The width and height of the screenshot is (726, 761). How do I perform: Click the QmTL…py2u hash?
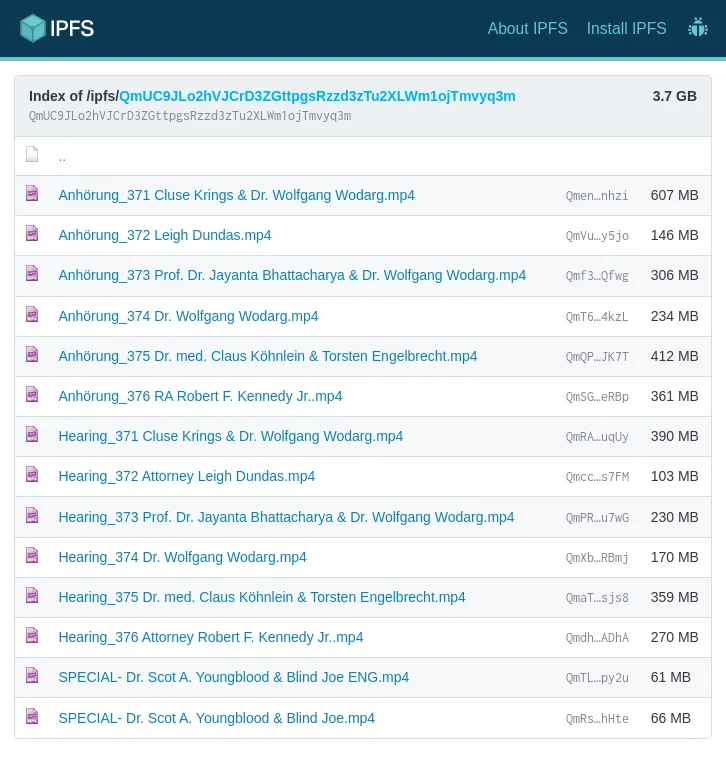pyautogui.click(x=597, y=678)
